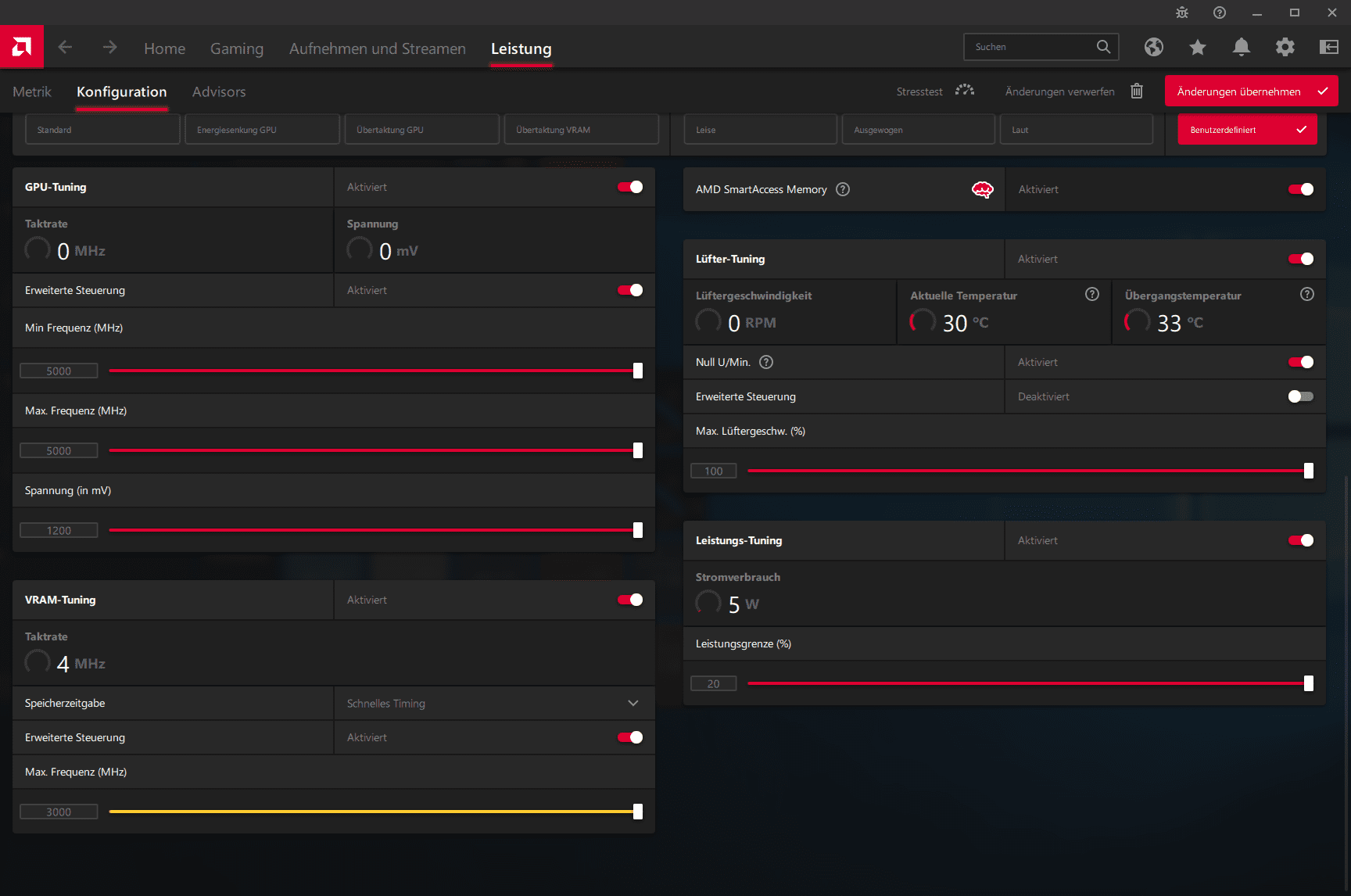Viewport: 1351px width, 896px height.
Task: Open favorites star icon
Action: tap(1197, 47)
